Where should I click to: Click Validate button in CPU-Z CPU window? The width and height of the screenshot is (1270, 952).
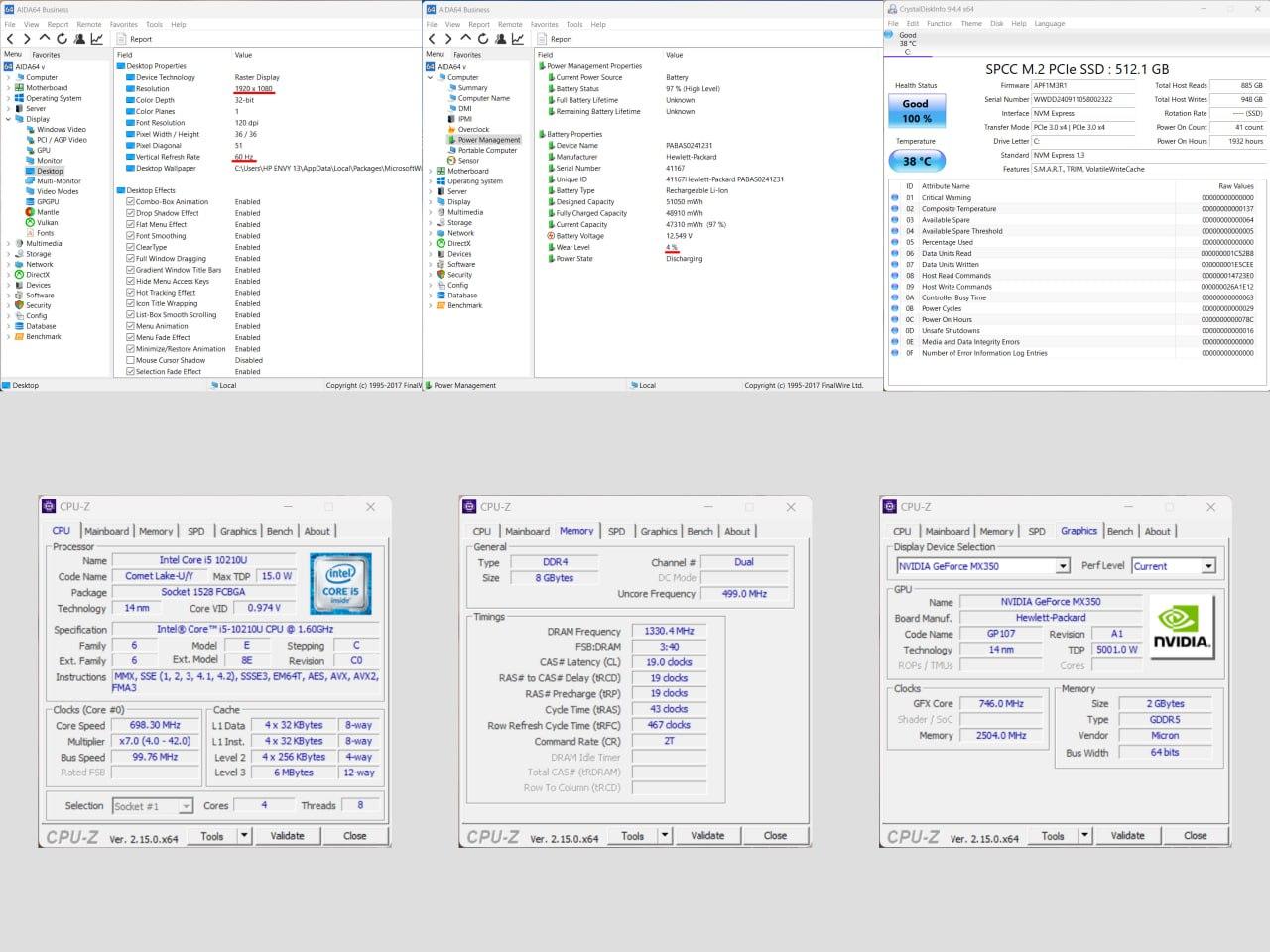[287, 835]
